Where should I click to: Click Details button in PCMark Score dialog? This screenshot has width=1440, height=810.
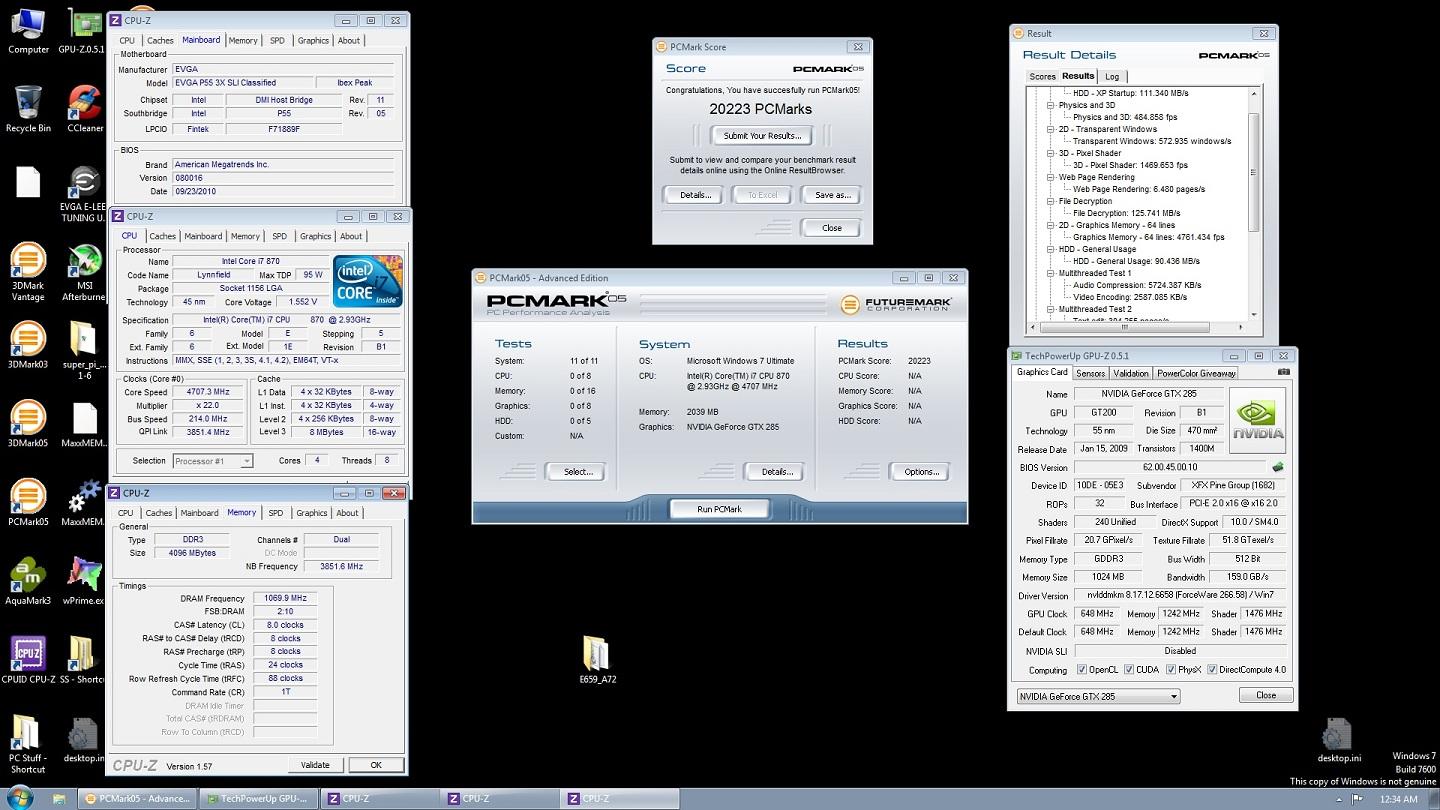pyautogui.click(x=695, y=195)
